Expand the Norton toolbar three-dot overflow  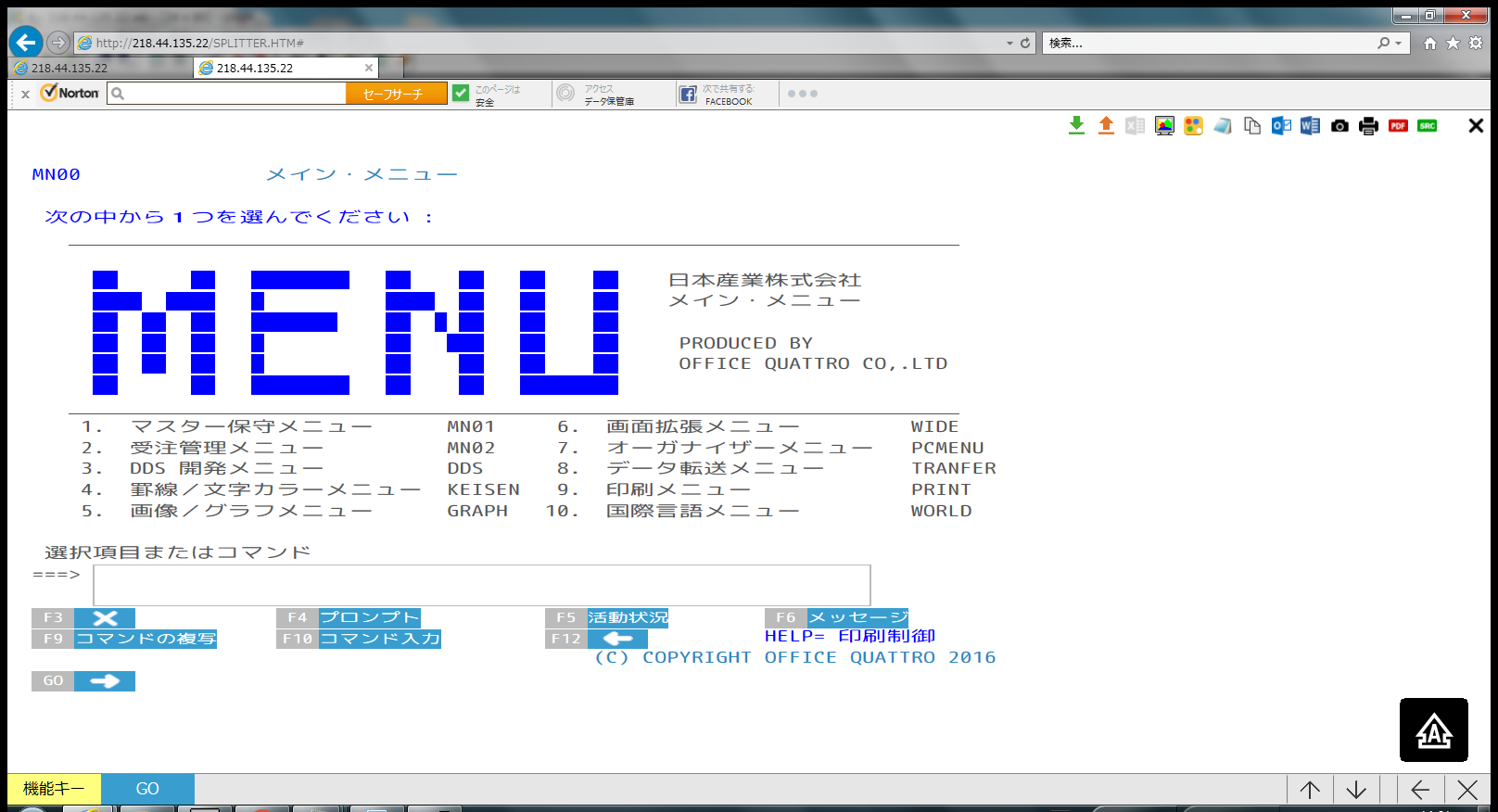tap(802, 94)
